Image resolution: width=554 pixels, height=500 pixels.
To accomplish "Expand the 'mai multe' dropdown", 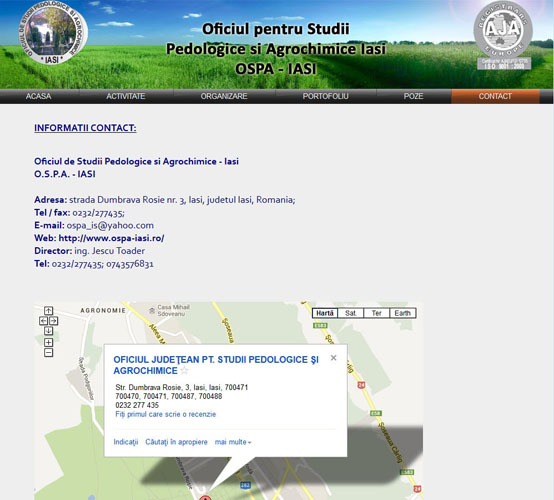I will [233, 442].
